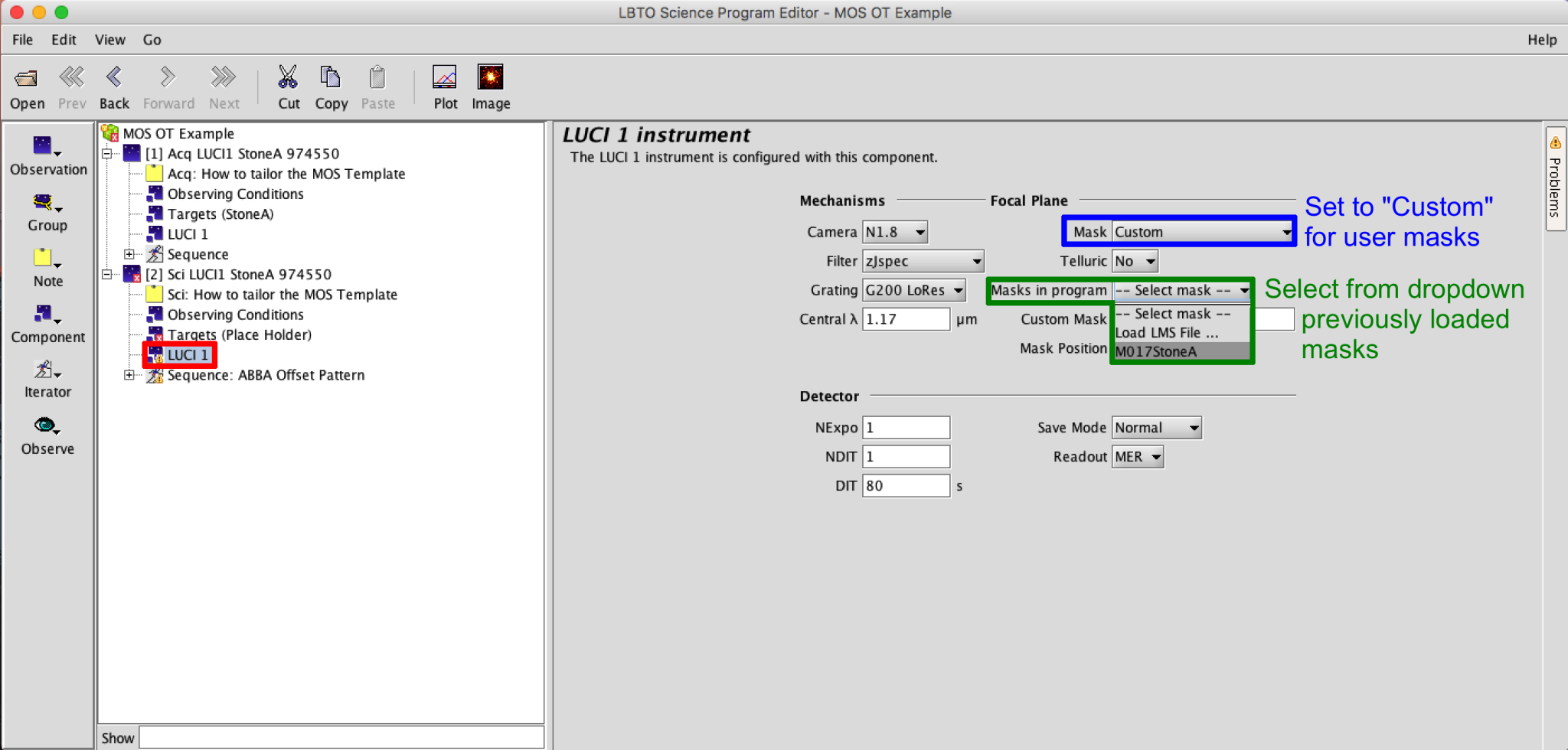Click the Show text field
This screenshot has width=1568, height=750.
(x=341, y=738)
